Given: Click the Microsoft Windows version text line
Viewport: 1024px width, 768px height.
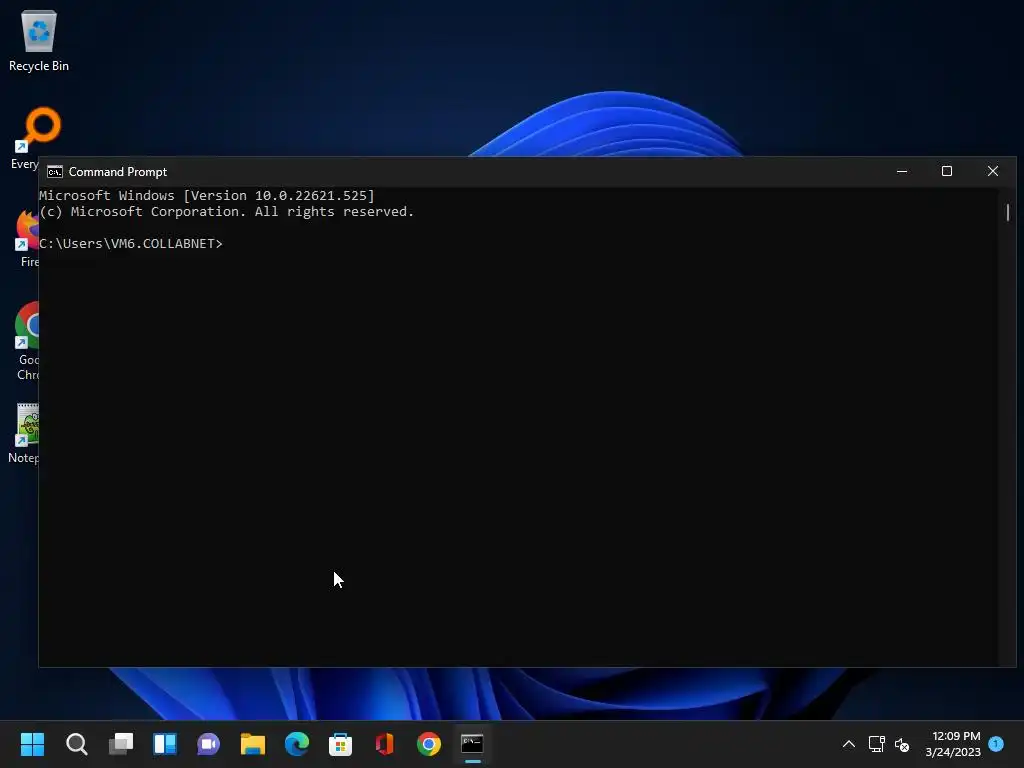Looking at the screenshot, I should [207, 195].
